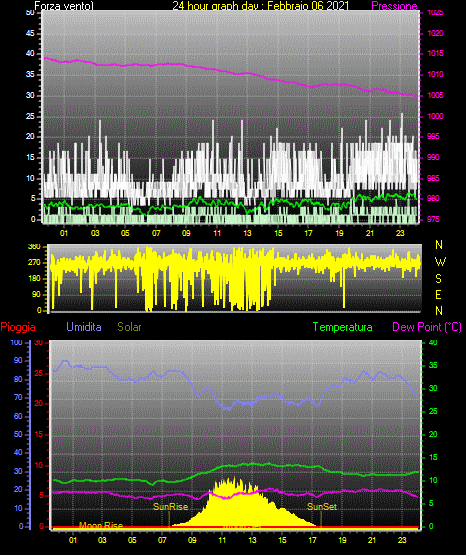466x555 pixels.
Task: Click the '25' wind speed axis value
Action: (x=30, y=116)
